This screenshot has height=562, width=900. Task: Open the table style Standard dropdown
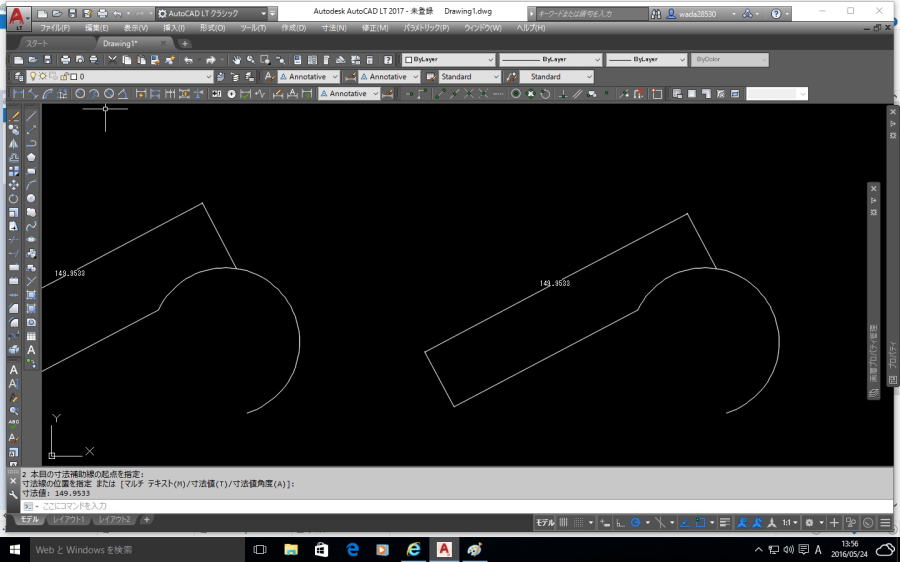point(470,76)
